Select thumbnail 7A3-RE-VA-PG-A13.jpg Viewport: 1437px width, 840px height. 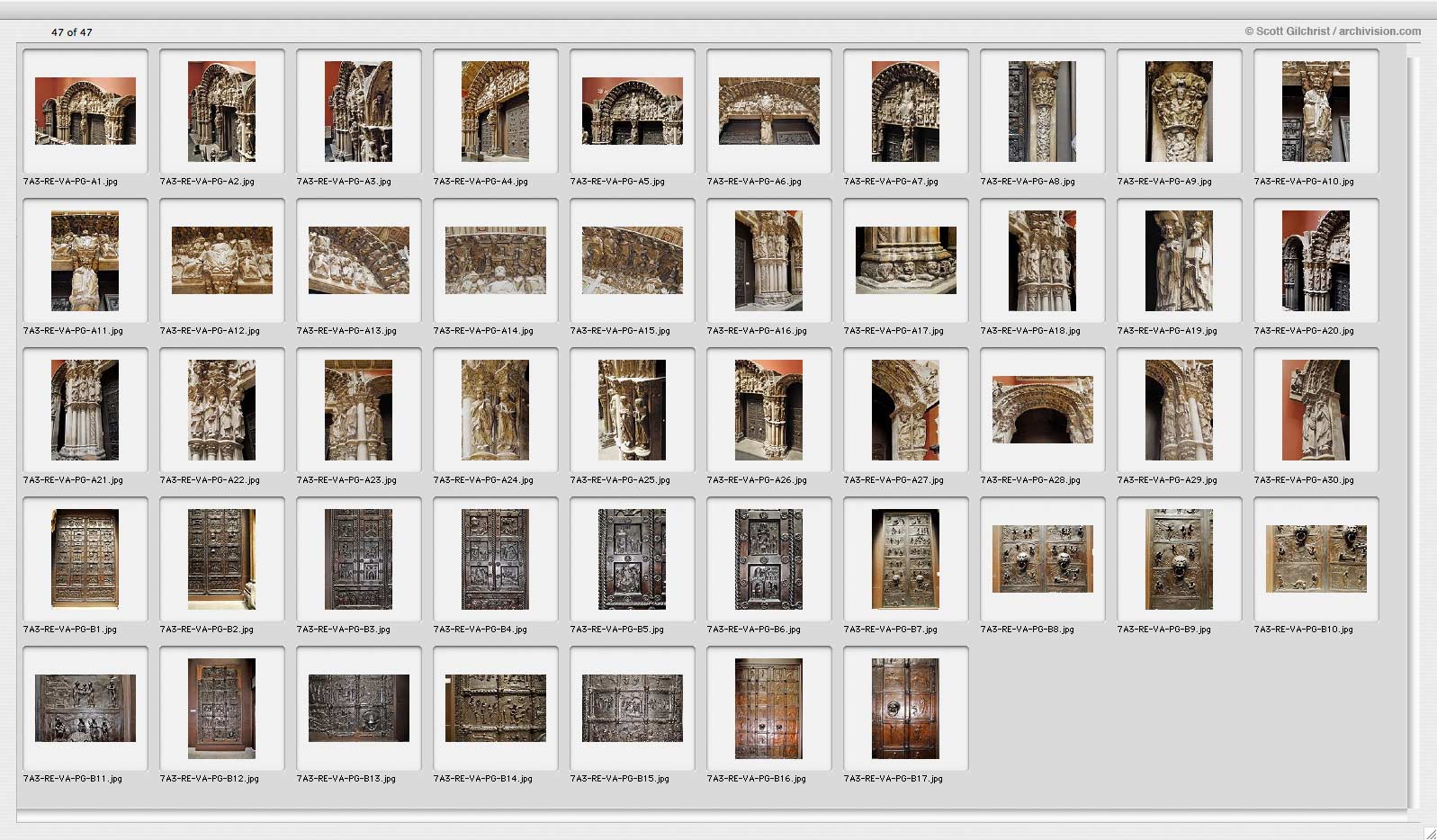pyautogui.click(x=359, y=260)
